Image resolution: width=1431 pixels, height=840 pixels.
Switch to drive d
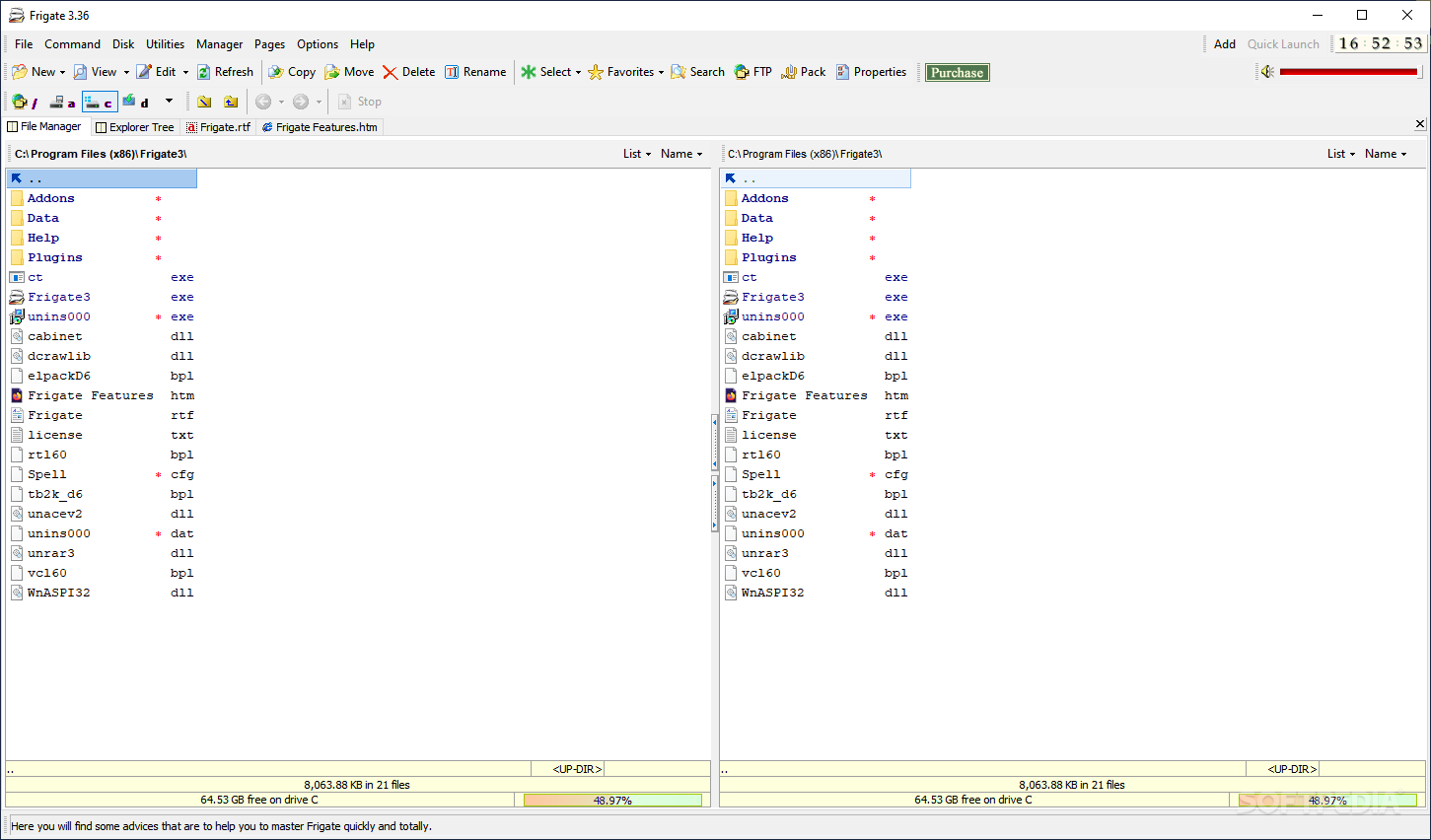(x=135, y=102)
